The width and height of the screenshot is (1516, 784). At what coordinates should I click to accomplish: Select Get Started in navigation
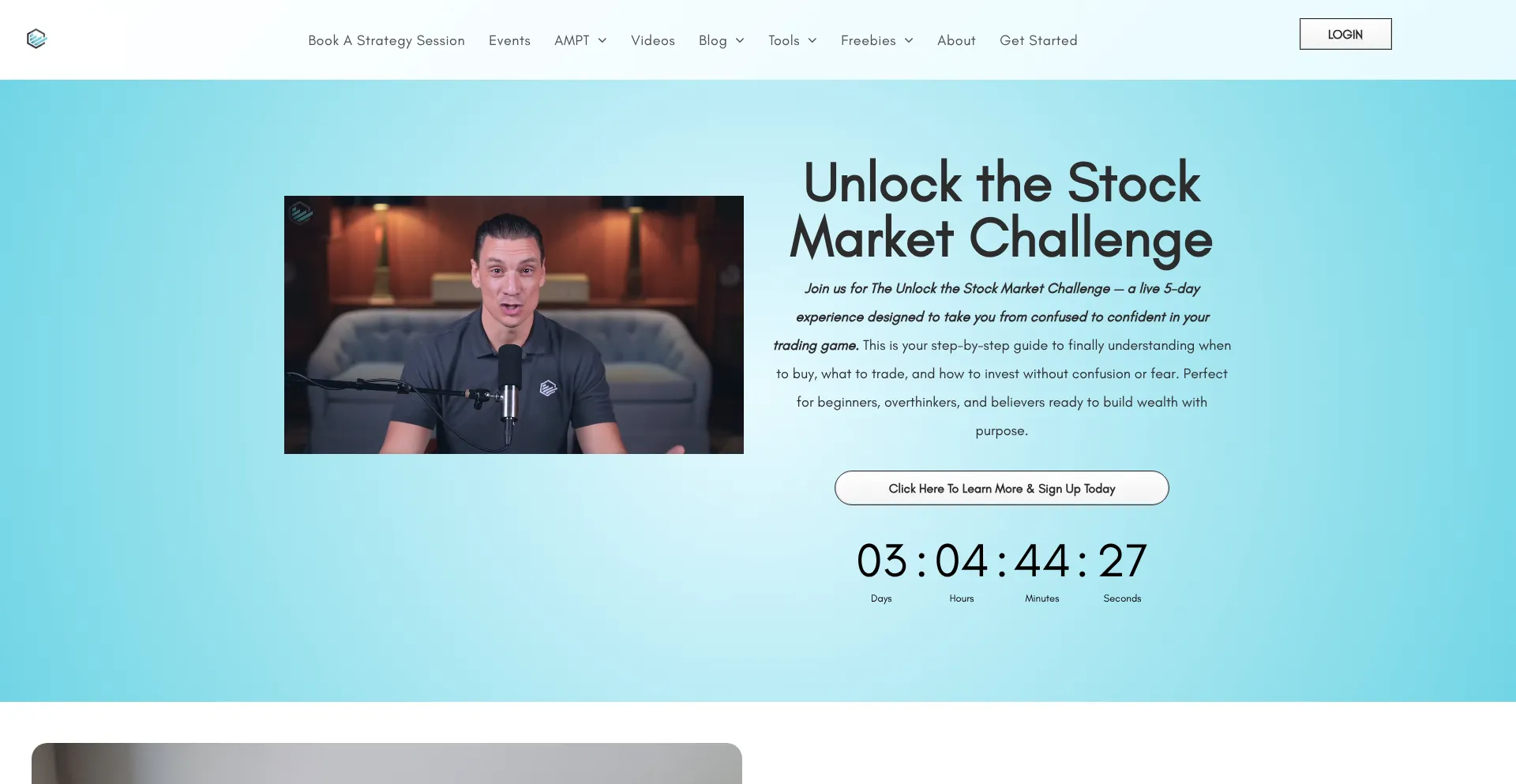[x=1038, y=40]
